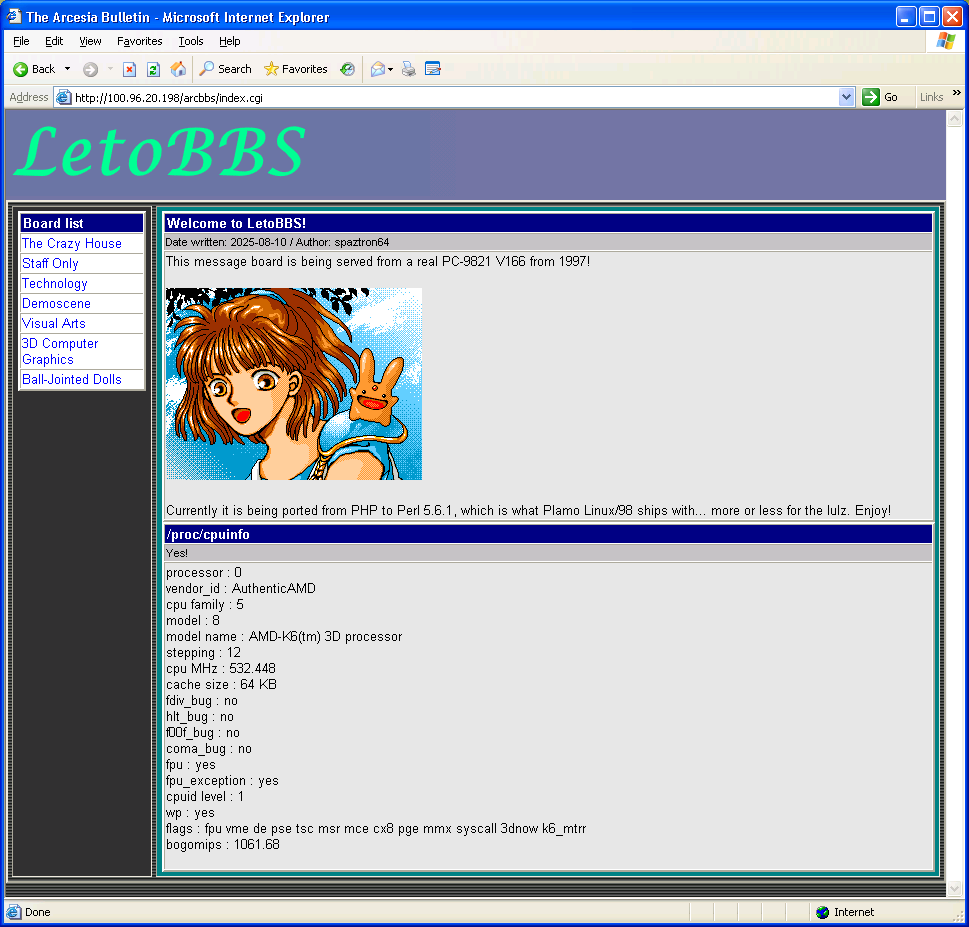
Task: Click the Links toolbar label
Action: click(931, 97)
